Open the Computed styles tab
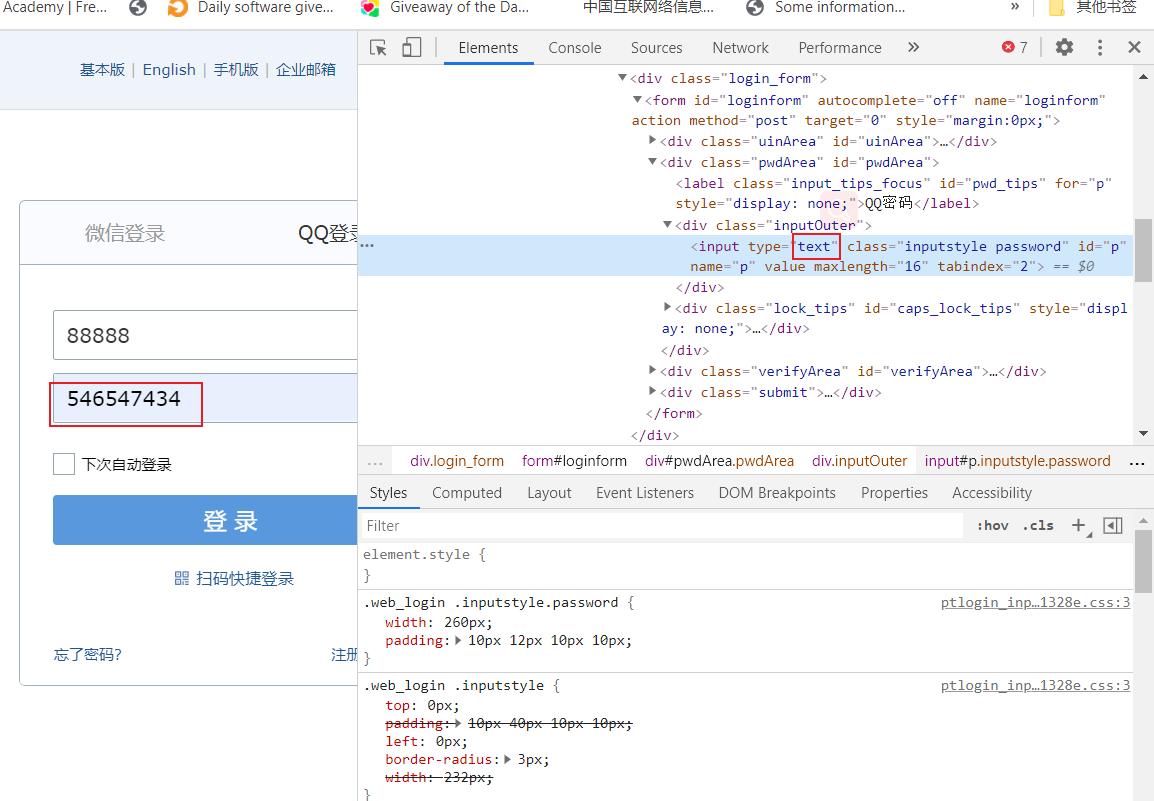This screenshot has height=801, width=1154. coord(467,492)
